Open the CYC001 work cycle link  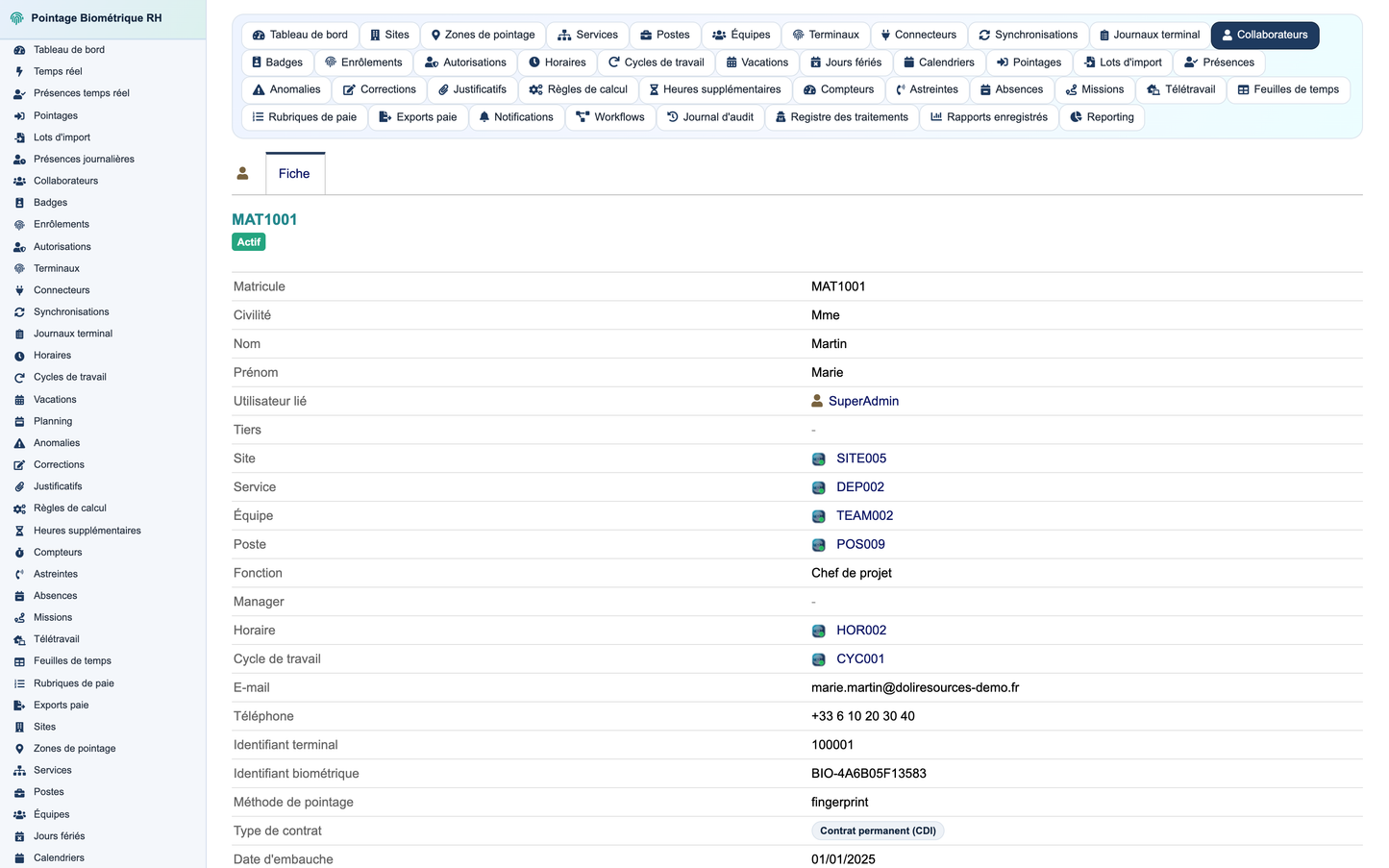click(860, 659)
